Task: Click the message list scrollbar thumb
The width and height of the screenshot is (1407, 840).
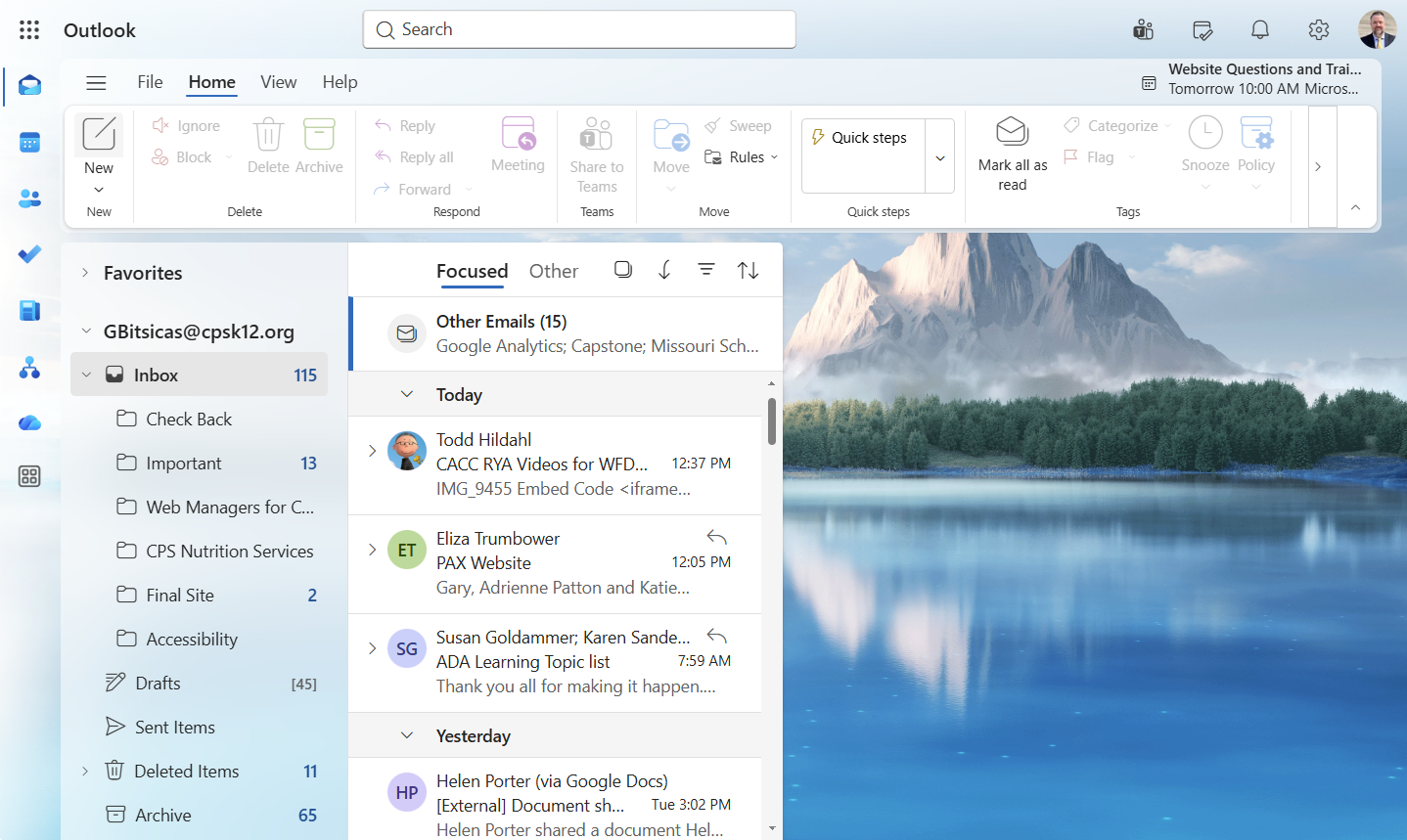Action: pos(772,421)
